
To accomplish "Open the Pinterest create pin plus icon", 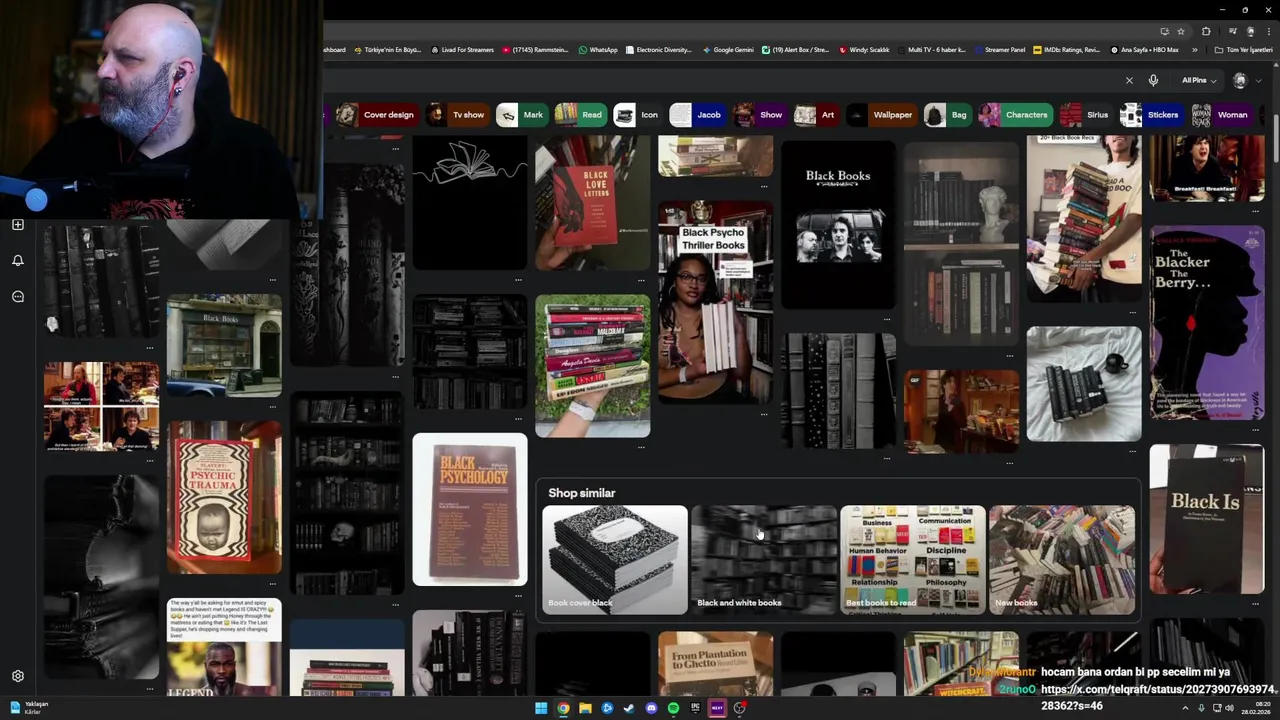I will point(17,225).
